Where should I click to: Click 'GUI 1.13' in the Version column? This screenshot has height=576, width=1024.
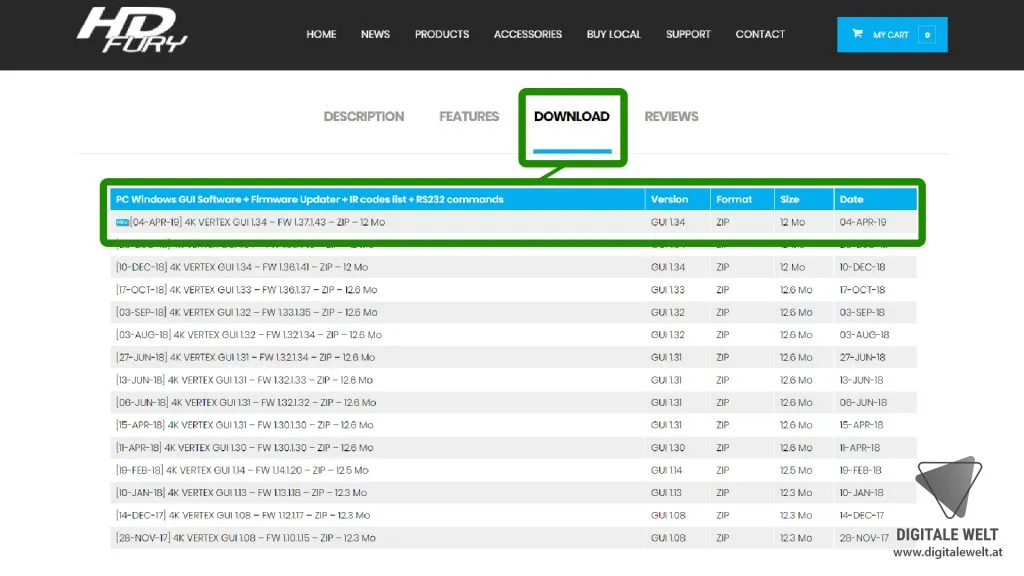coord(666,493)
